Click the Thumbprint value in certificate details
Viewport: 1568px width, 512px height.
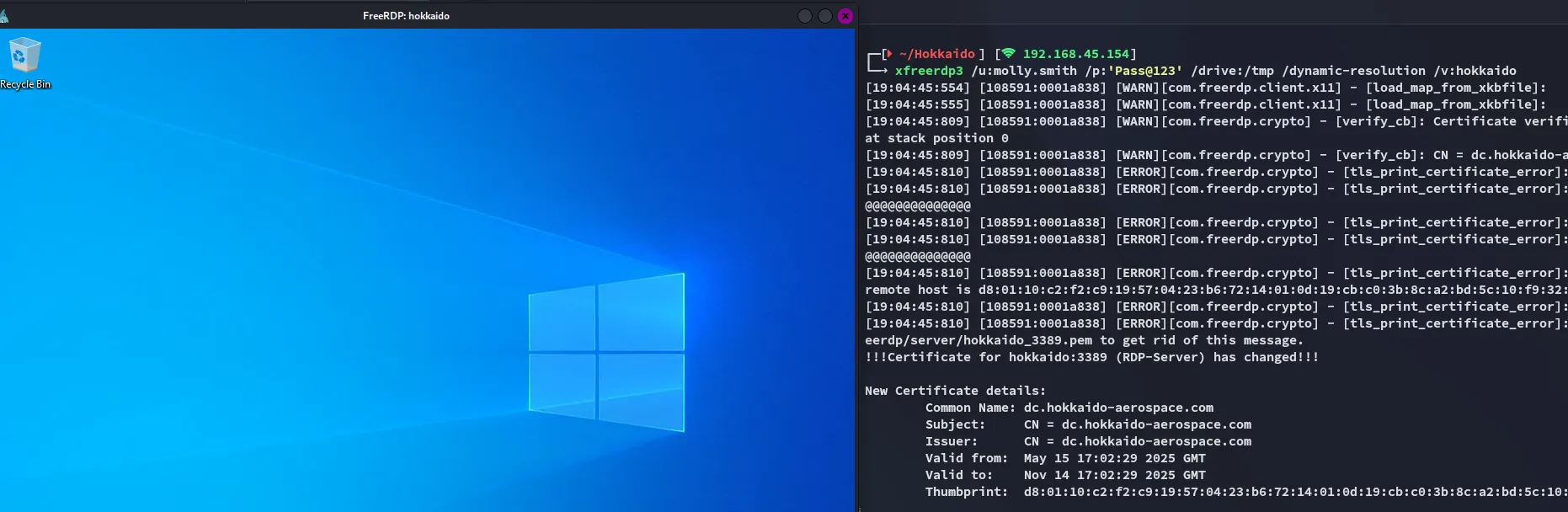pos(1295,492)
